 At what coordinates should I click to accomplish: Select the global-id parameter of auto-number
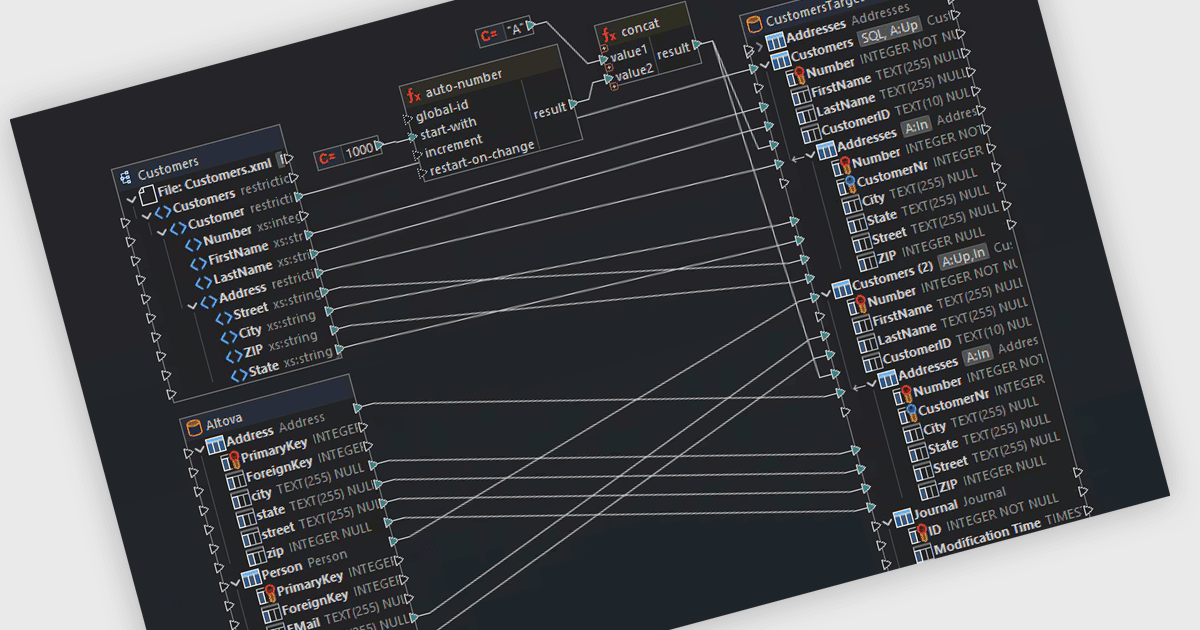[x=442, y=109]
